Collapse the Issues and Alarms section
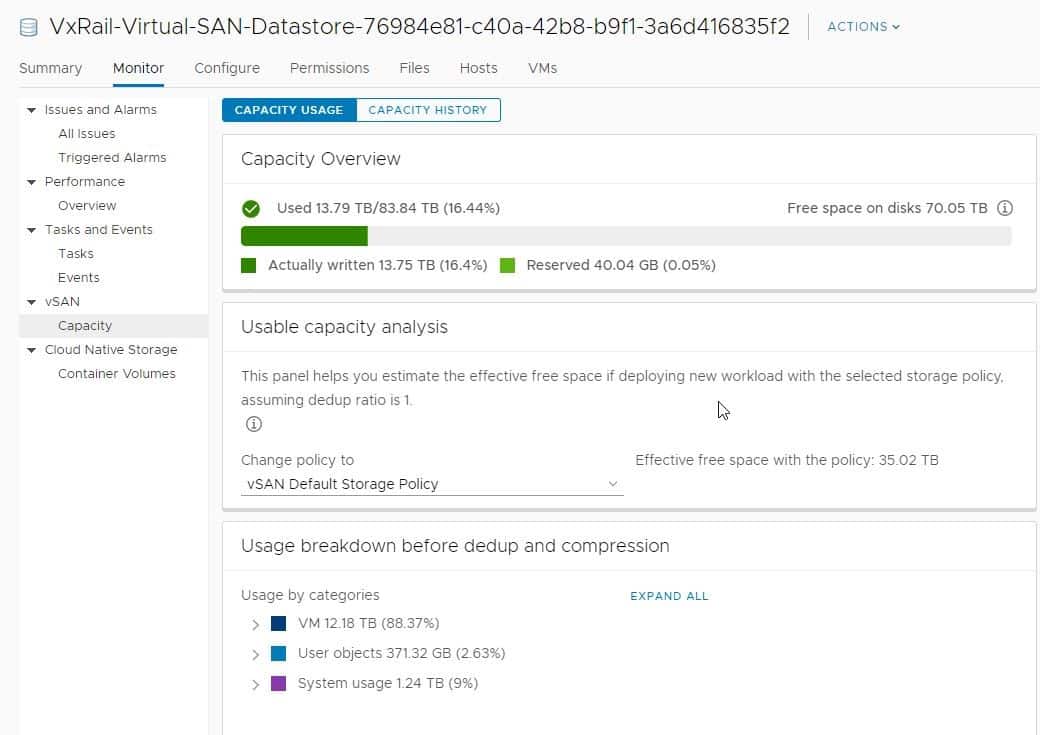The height and width of the screenshot is (735, 1040). coord(32,109)
